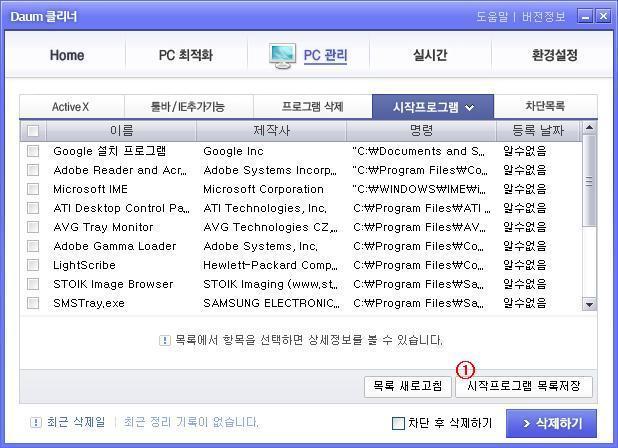Image resolution: width=618 pixels, height=448 pixels.
Task: Sort by the 등록 날짜 column header
Action: [x=538, y=130]
